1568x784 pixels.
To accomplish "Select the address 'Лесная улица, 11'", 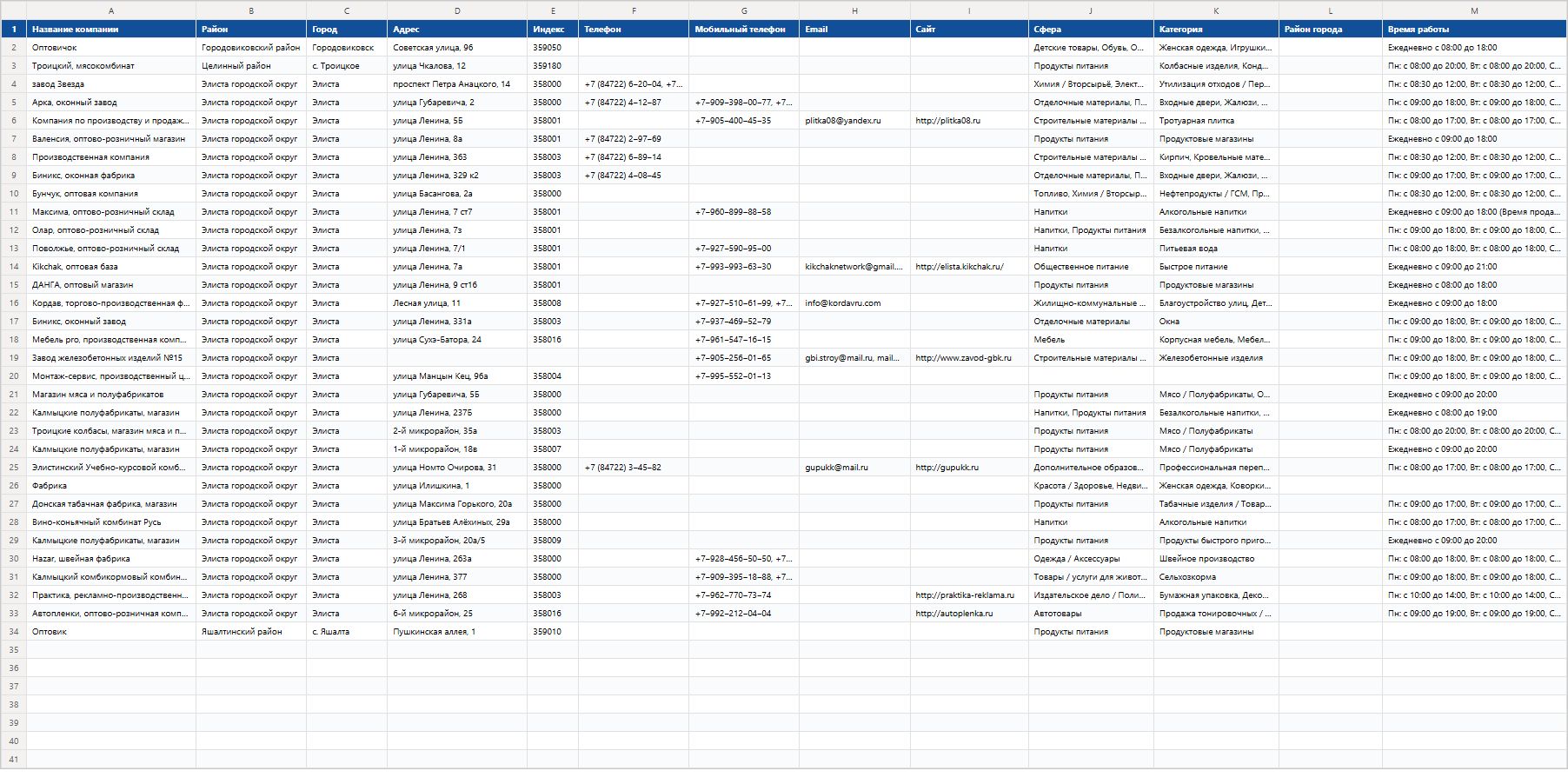I will click(x=457, y=303).
